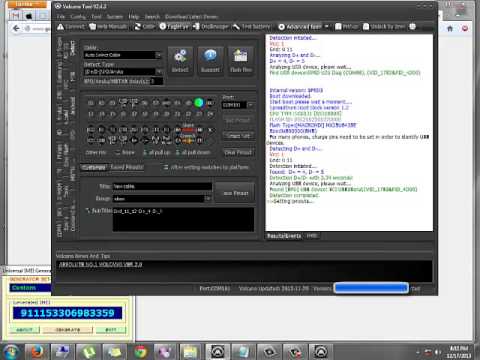Toggle the first pin in the second row
This screenshot has height=360, width=480.
90,114
